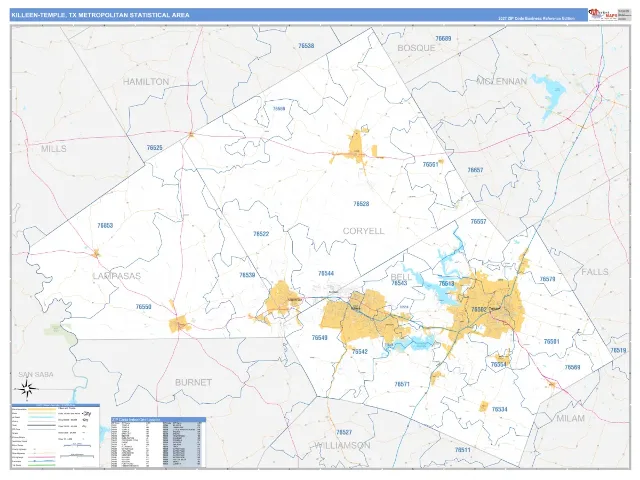This screenshot has width=640, height=480.
Task: Select the BOSQUE county label
Action: 416,48
